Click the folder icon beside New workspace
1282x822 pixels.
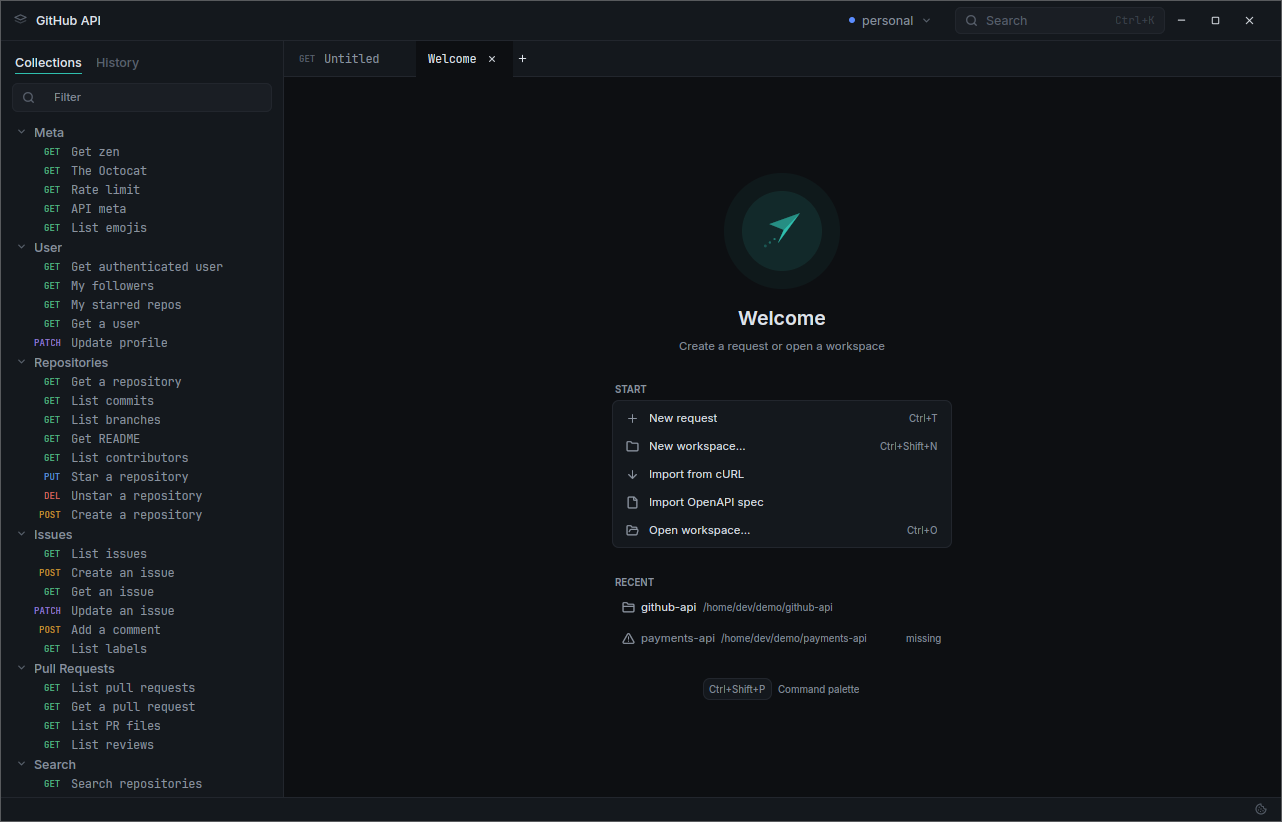pyautogui.click(x=632, y=446)
